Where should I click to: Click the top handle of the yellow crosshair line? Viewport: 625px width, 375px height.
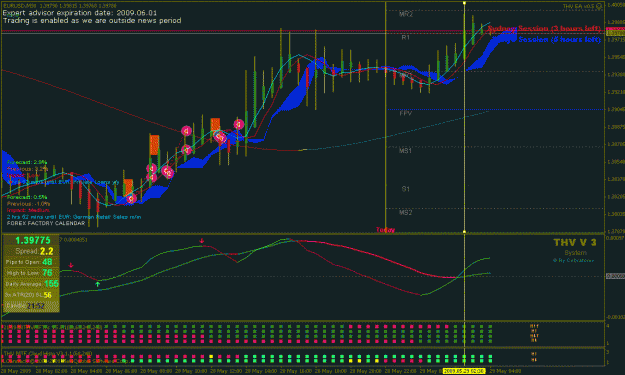click(464, 3)
